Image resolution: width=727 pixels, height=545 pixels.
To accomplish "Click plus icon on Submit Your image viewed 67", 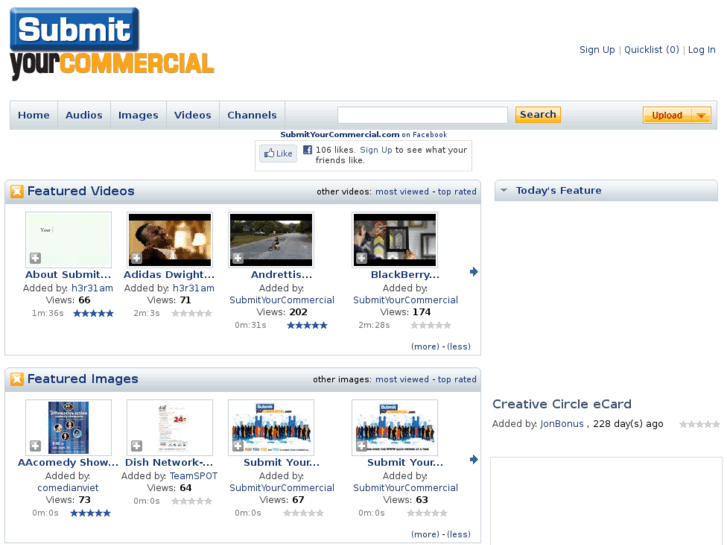I will pyautogui.click(x=238, y=446).
